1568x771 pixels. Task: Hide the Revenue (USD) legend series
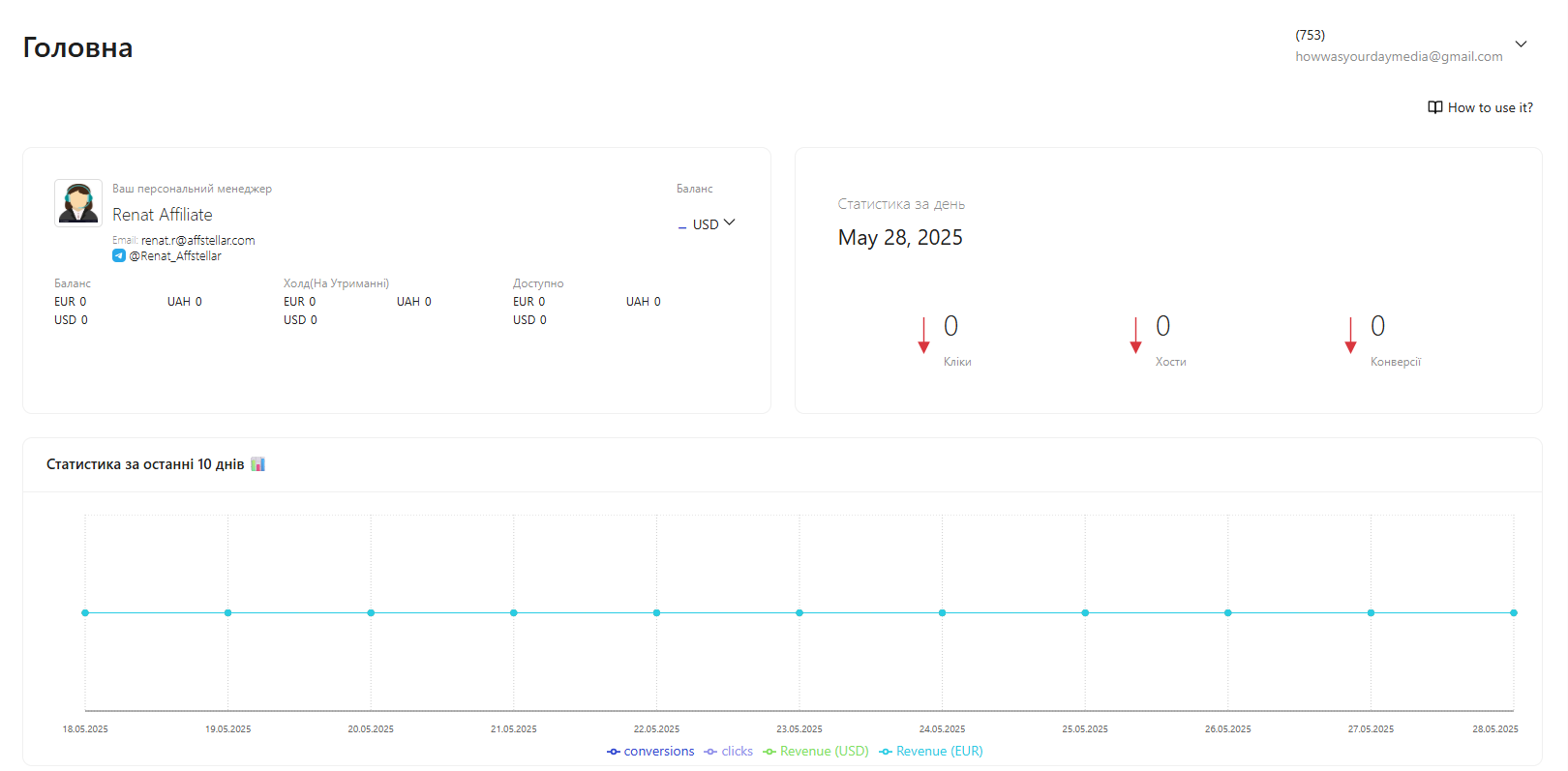[x=816, y=752]
